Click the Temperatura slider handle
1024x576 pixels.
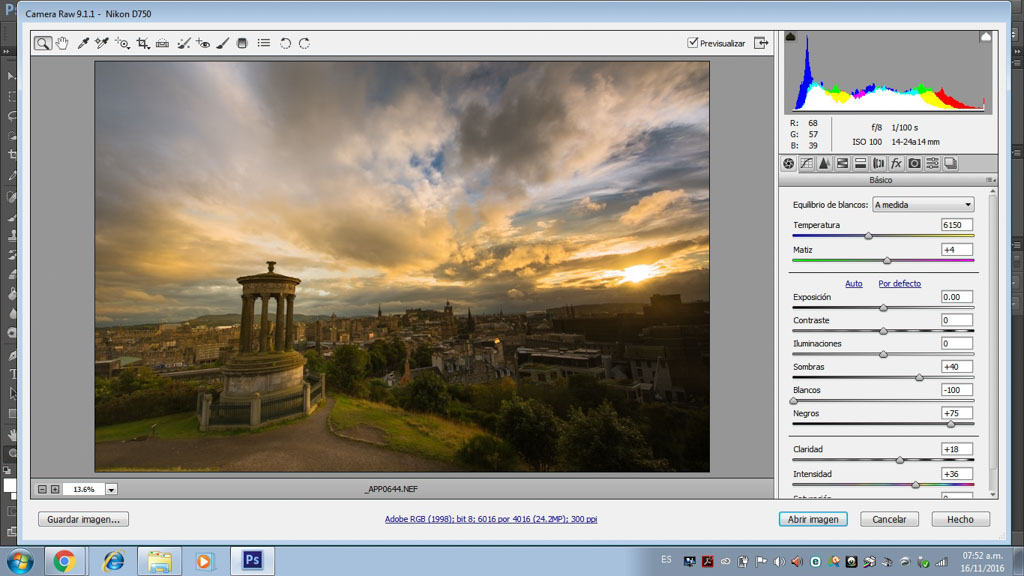(x=868, y=236)
